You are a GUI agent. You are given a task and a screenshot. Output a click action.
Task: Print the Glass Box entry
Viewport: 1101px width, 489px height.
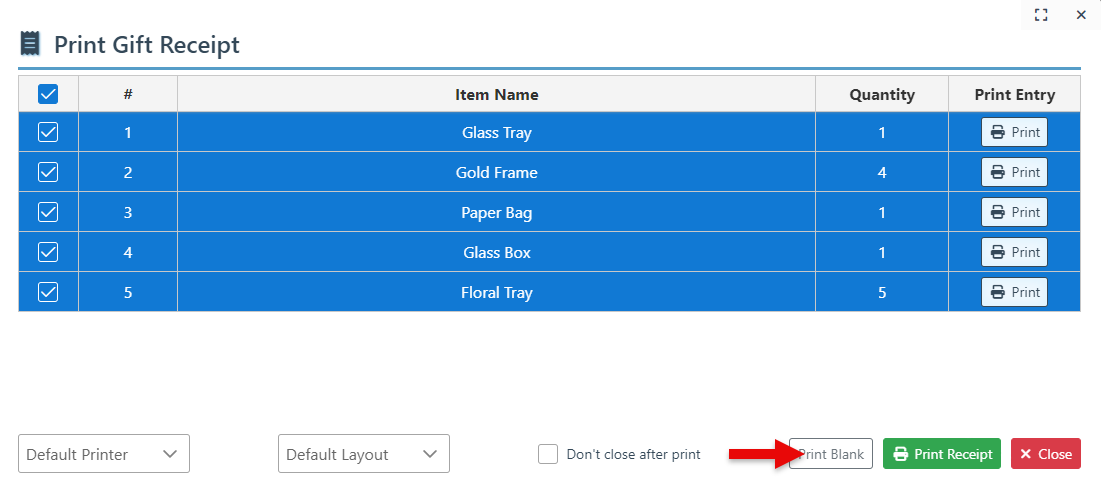(x=1014, y=252)
